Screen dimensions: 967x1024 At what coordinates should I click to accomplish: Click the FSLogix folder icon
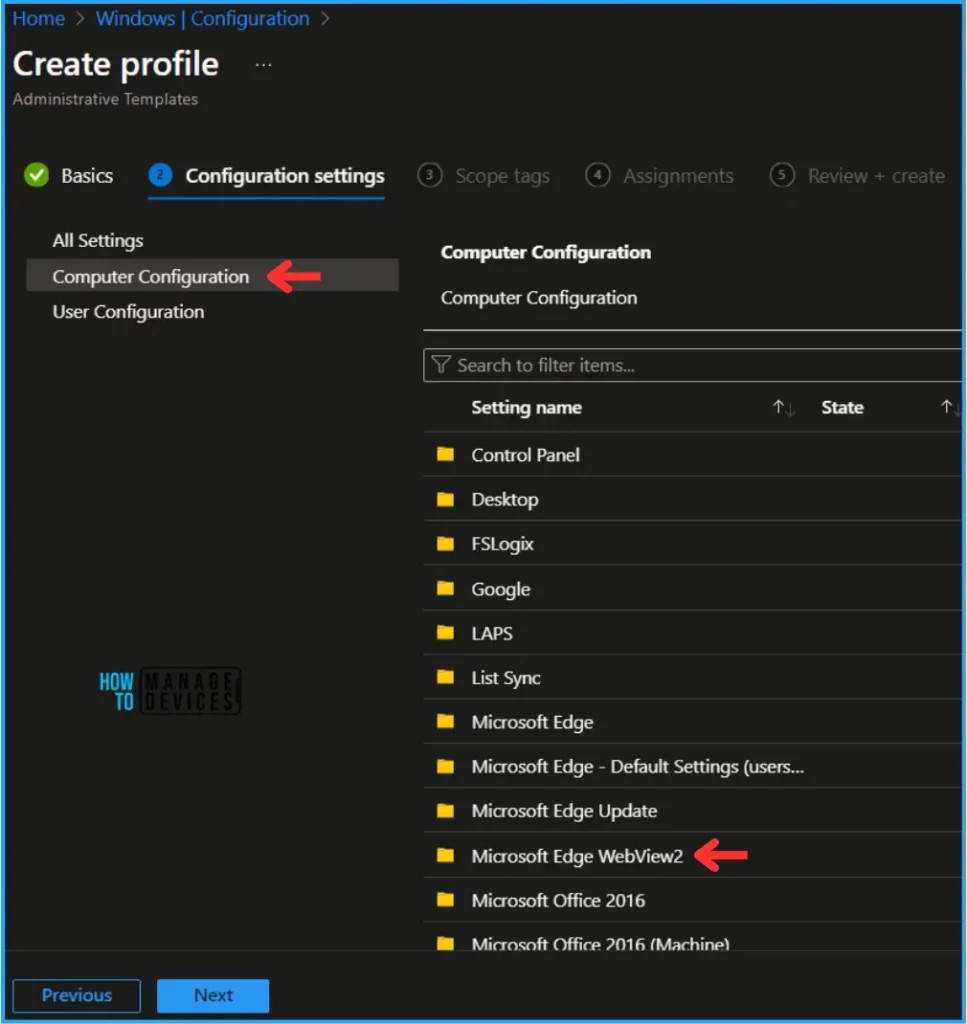click(445, 543)
